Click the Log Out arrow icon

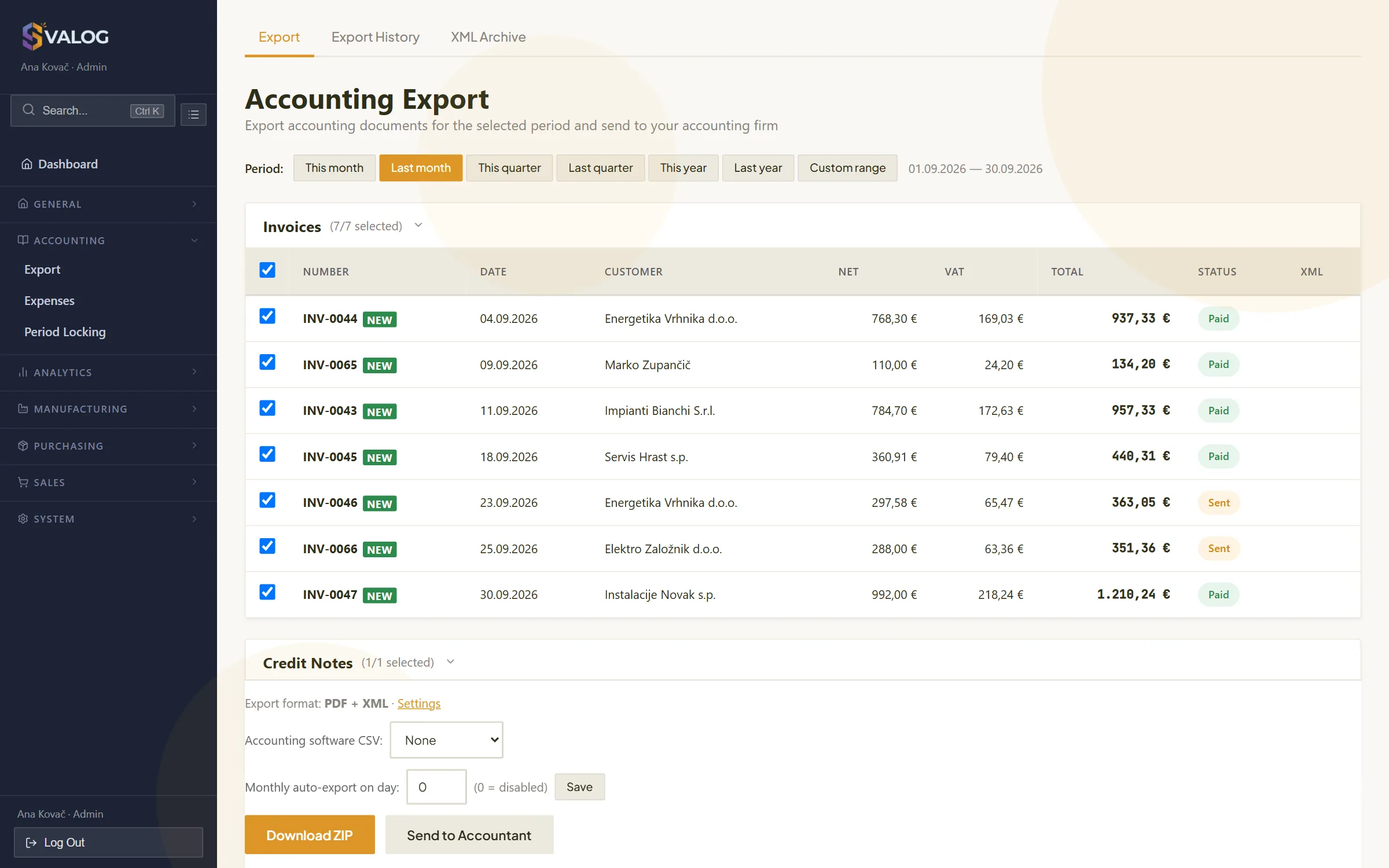[x=31, y=843]
